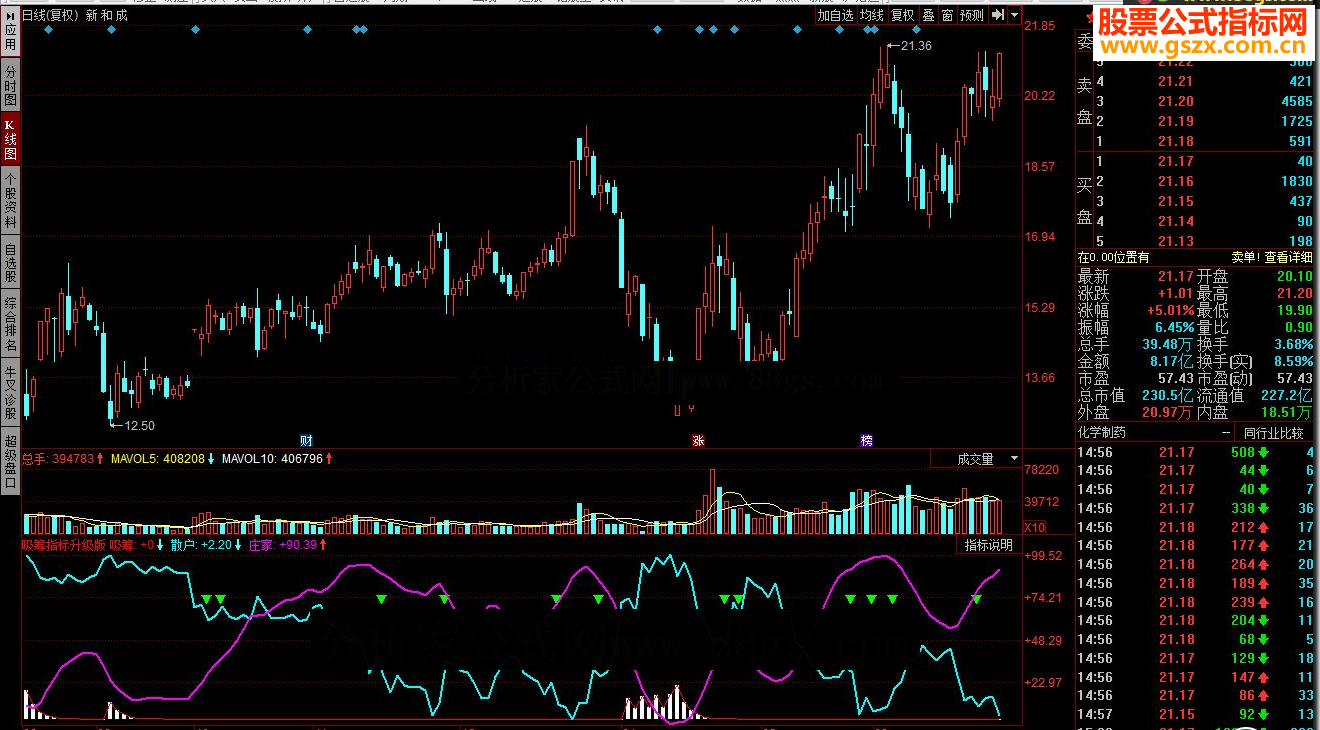Click the 外盘 value 20.97万
The height and width of the screenshot is (730, 1320).
click(1167, 412)
